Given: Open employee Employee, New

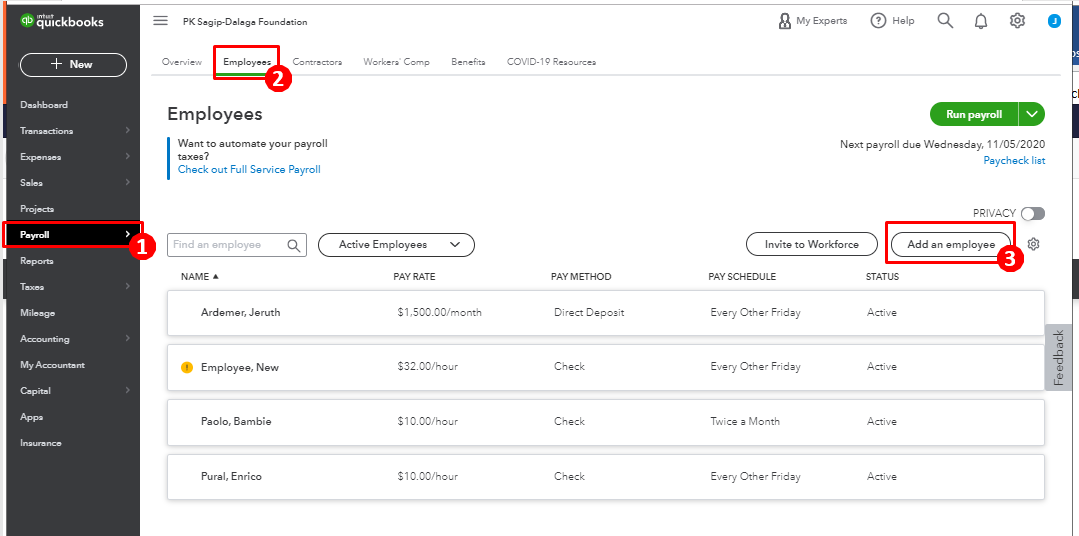Looking at the screenshot, I should pos(239,367).
